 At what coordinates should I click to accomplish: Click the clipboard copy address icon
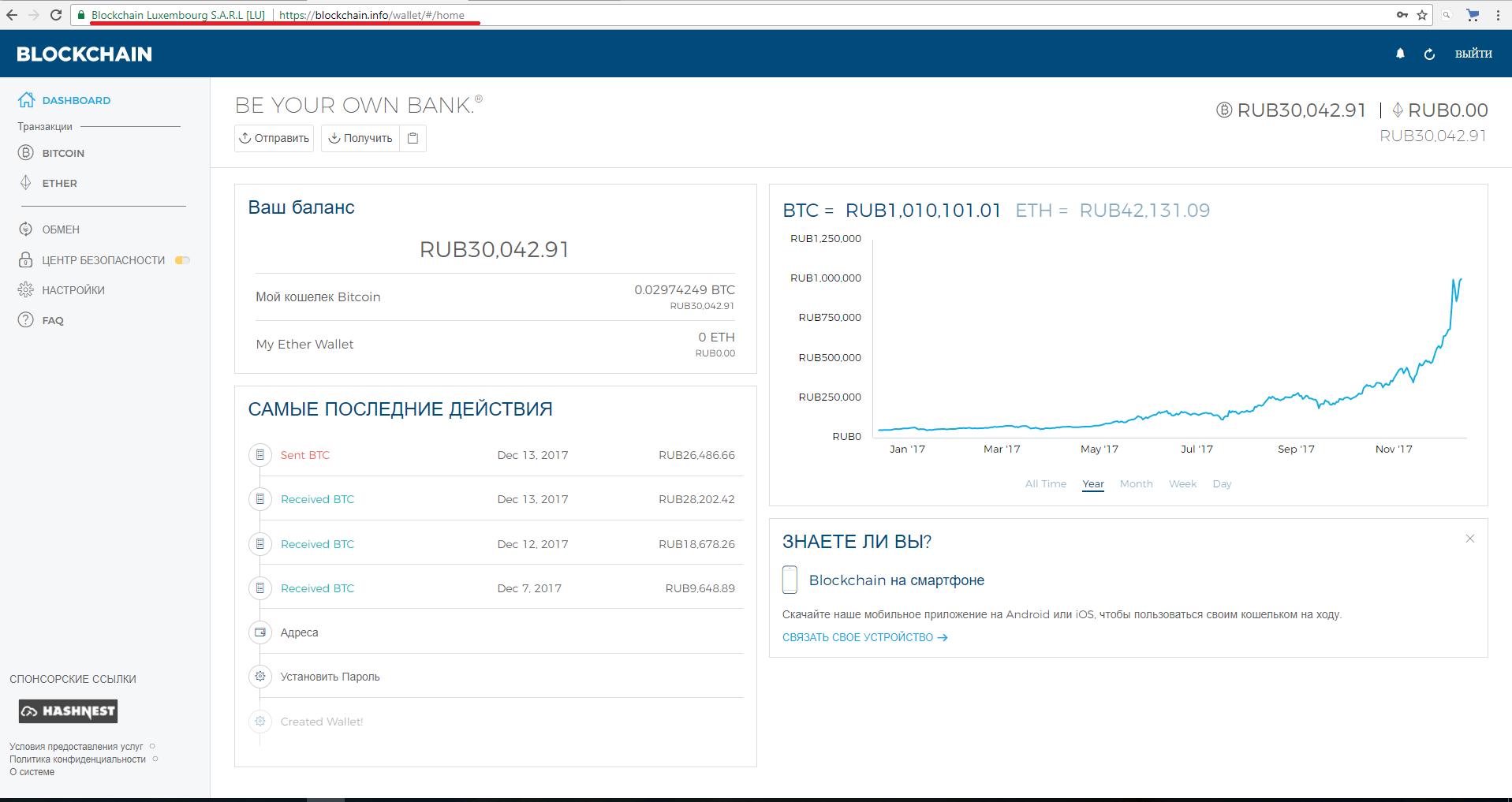coord(413,138)
